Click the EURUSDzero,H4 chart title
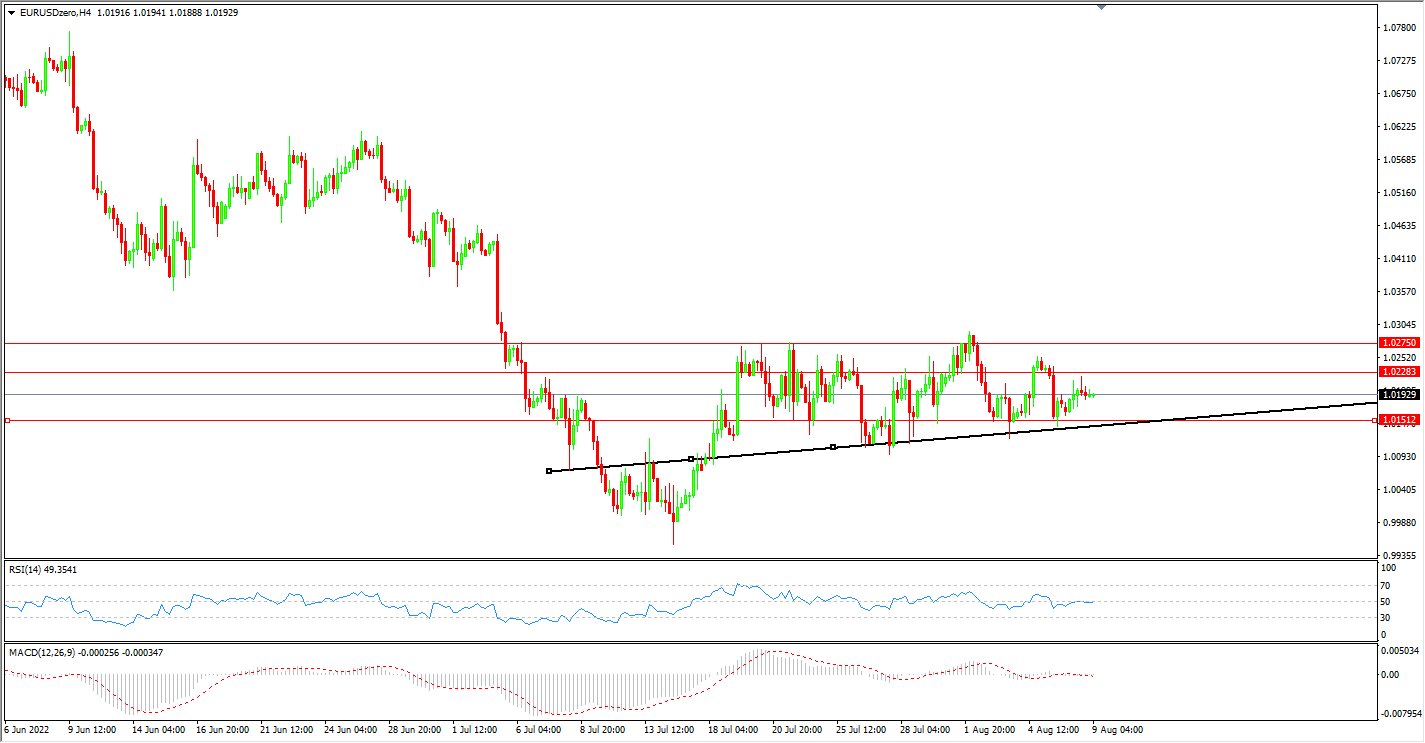This screenshot has width=1425, height=743. [55, 12]
